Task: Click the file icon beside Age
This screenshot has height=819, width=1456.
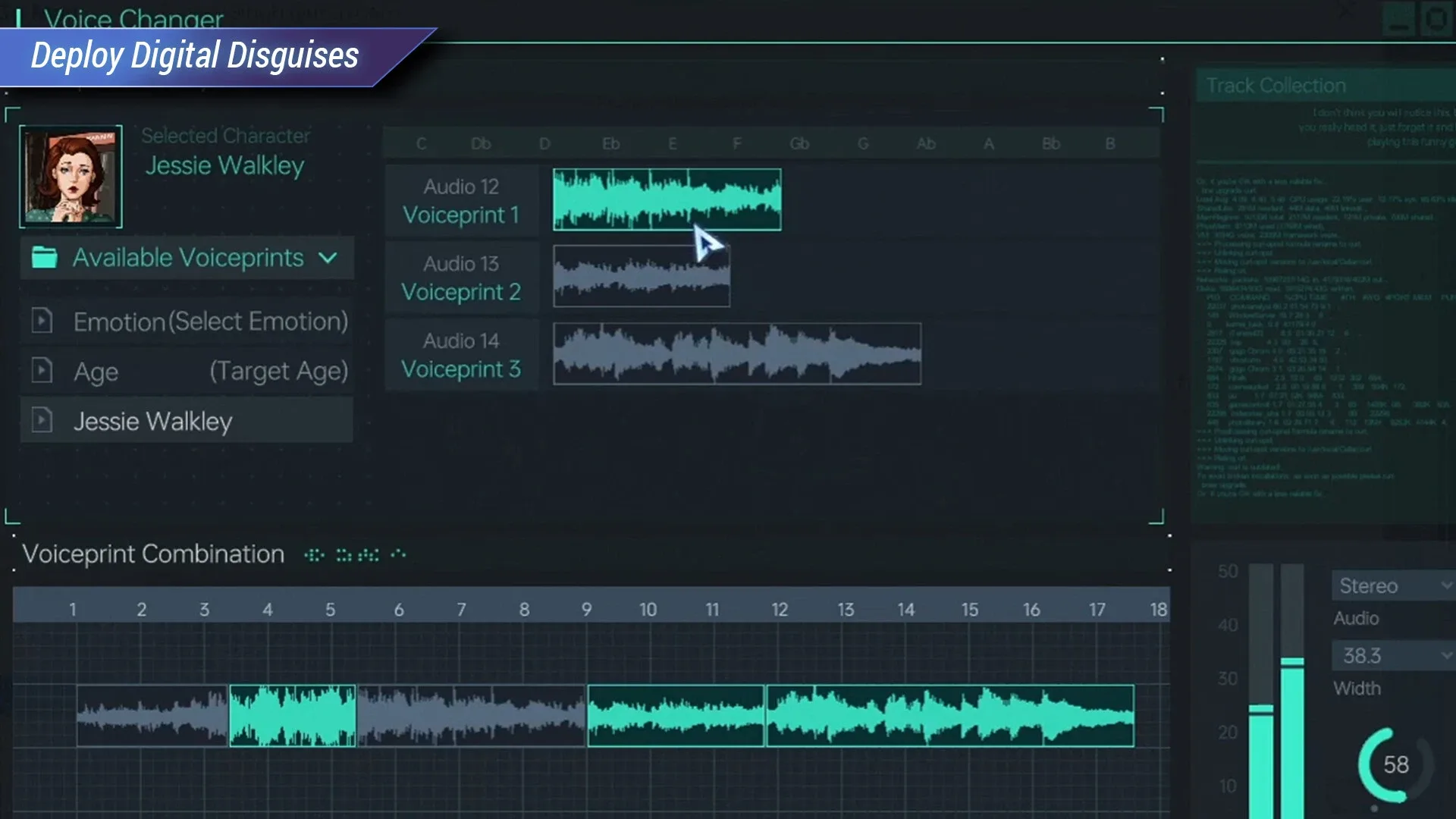Action: coord(42,370)
